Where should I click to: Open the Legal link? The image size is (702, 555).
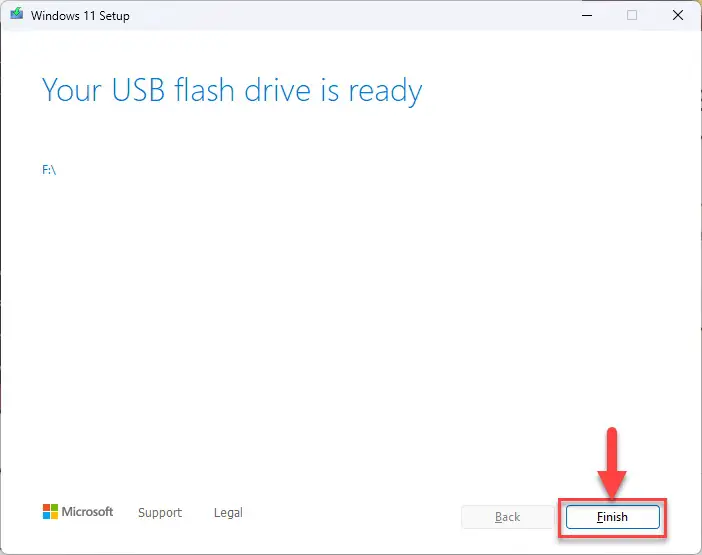click(x=228, y=512)
